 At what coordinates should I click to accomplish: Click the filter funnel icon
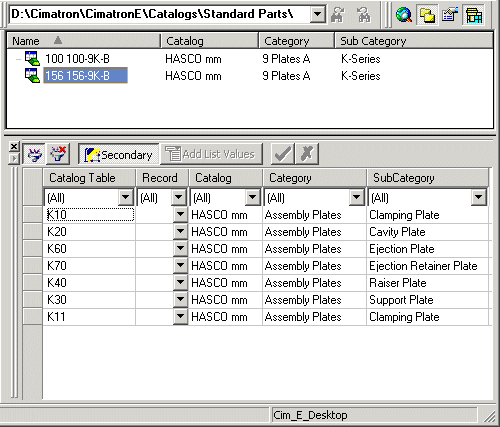point(34,154)
